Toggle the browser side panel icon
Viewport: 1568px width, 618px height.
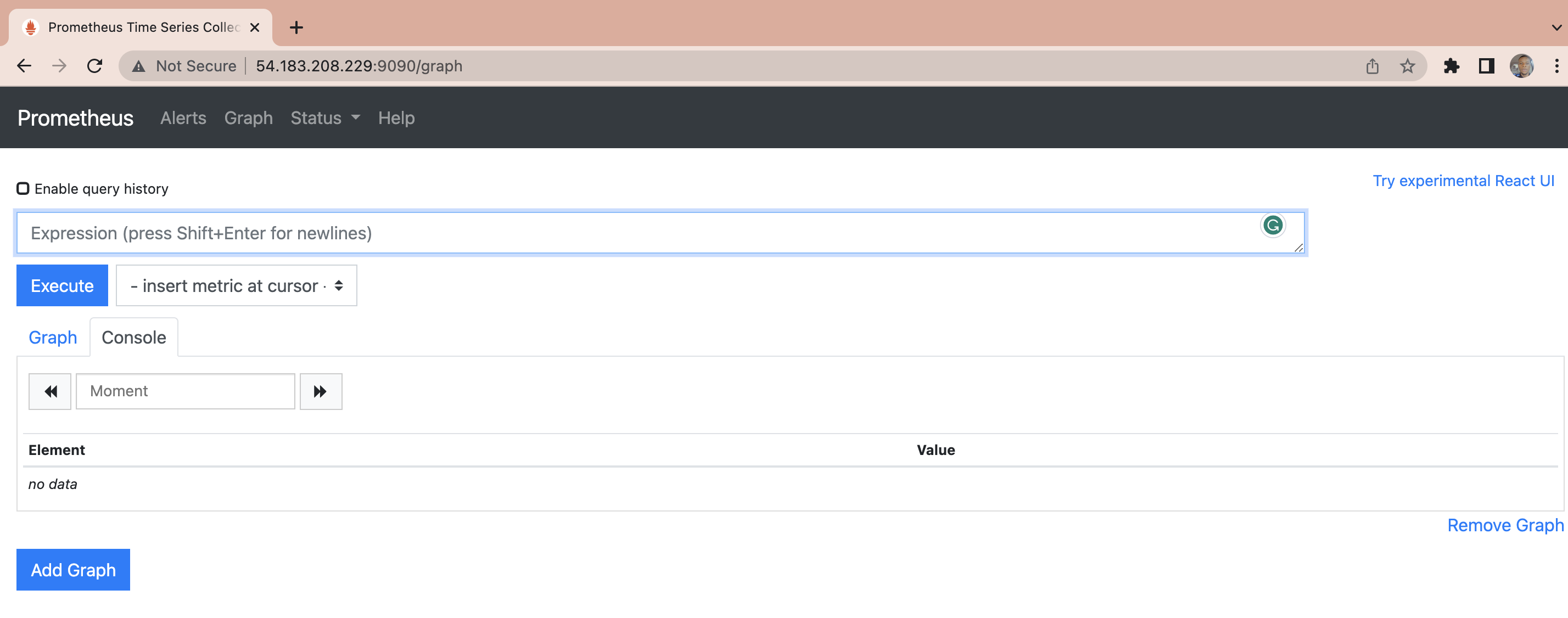[1486, 66]
